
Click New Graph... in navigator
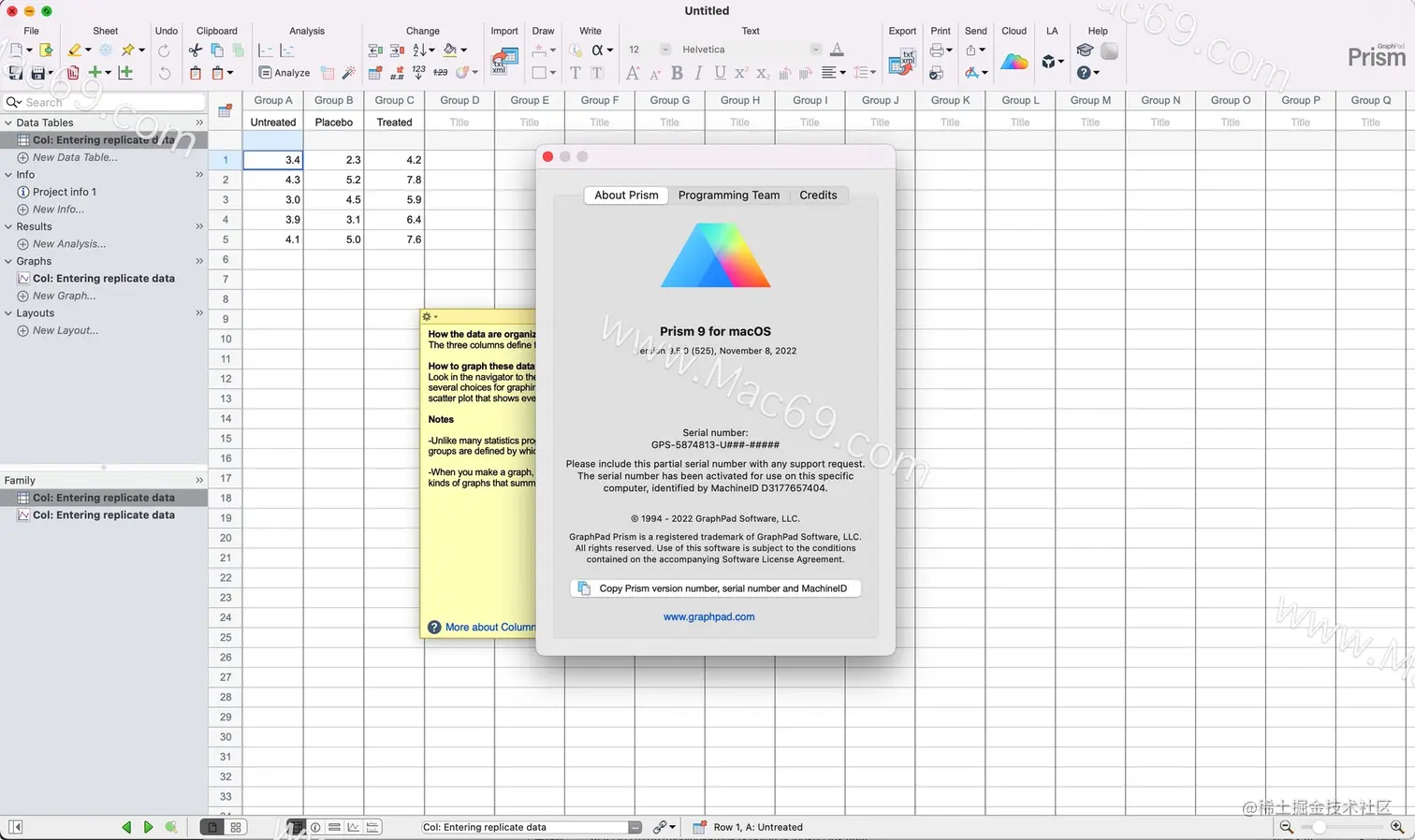(64, 296)
